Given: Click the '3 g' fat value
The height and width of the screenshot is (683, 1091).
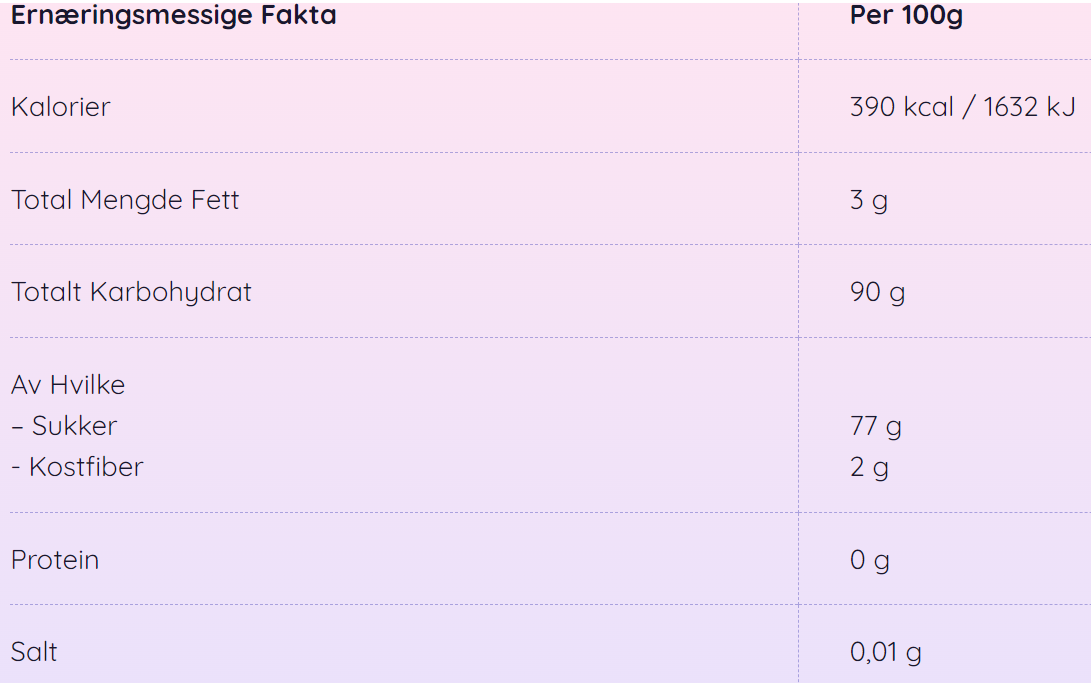Looking at the screenshot, I should [868, 201].
